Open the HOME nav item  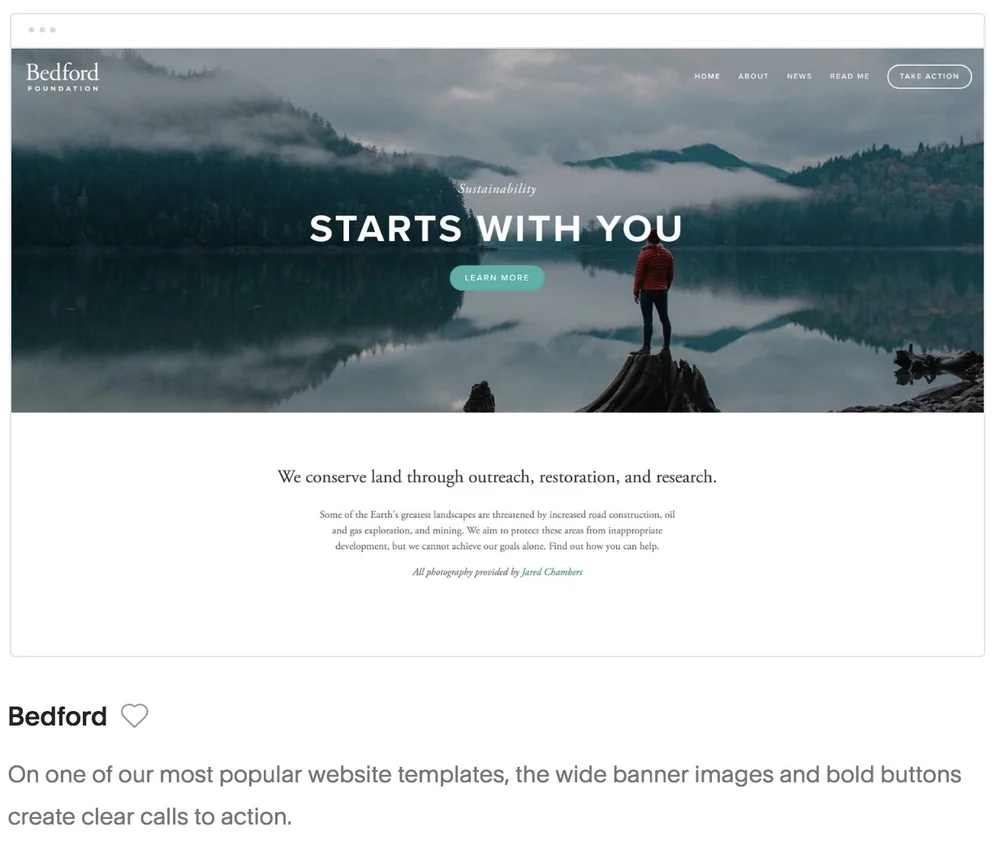[707, 76]
